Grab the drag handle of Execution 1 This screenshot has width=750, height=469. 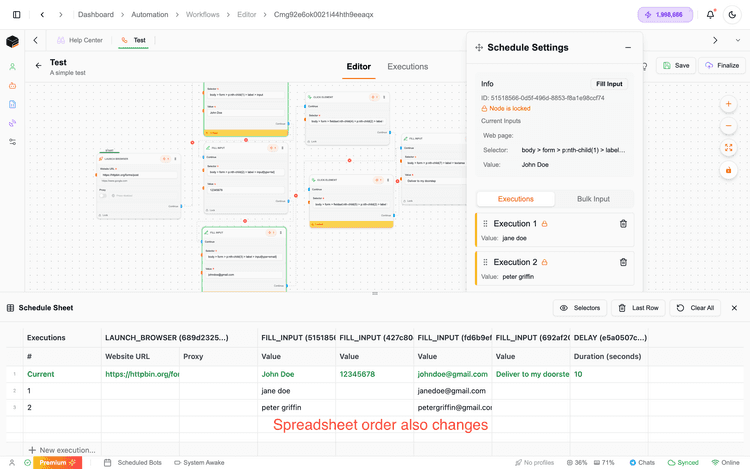pyautogui.click(x=485, y=224)
